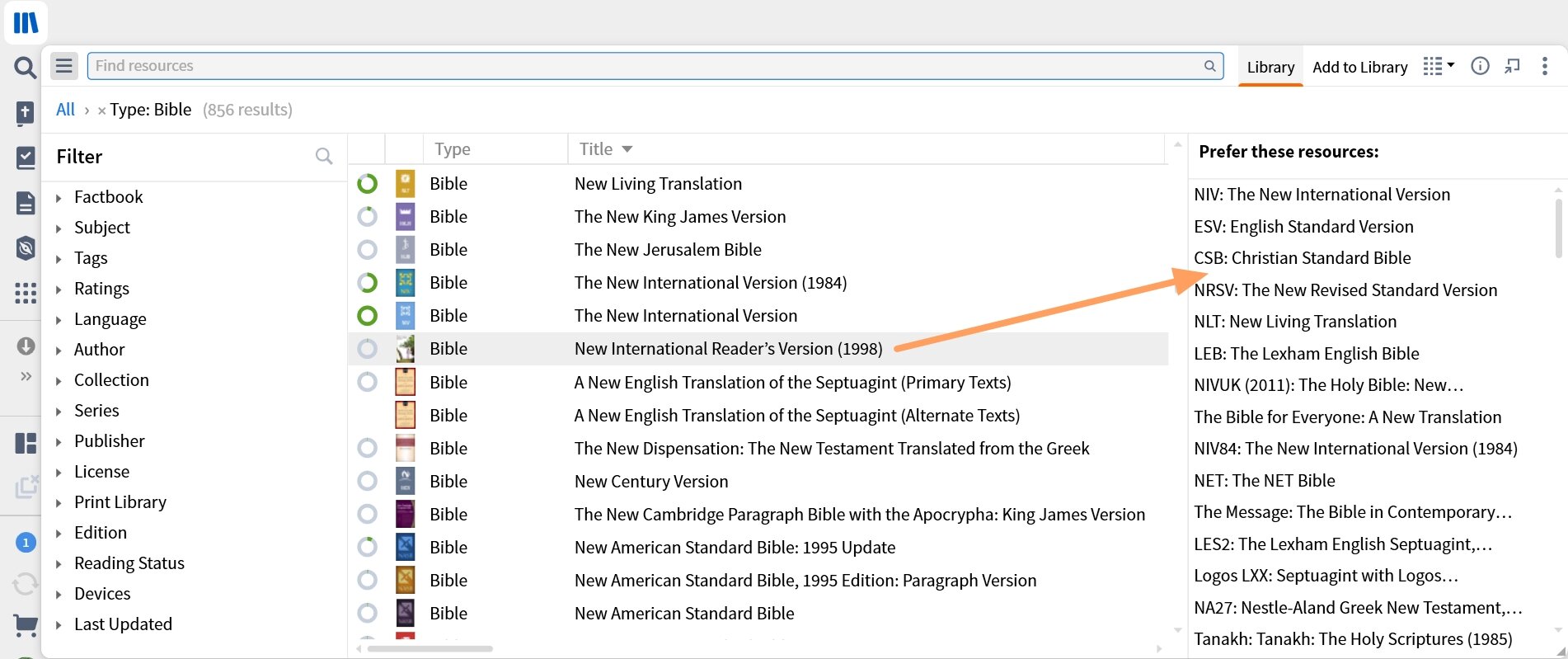Toggle status circle for NASB 1995 Update

(x=367, y=547)
